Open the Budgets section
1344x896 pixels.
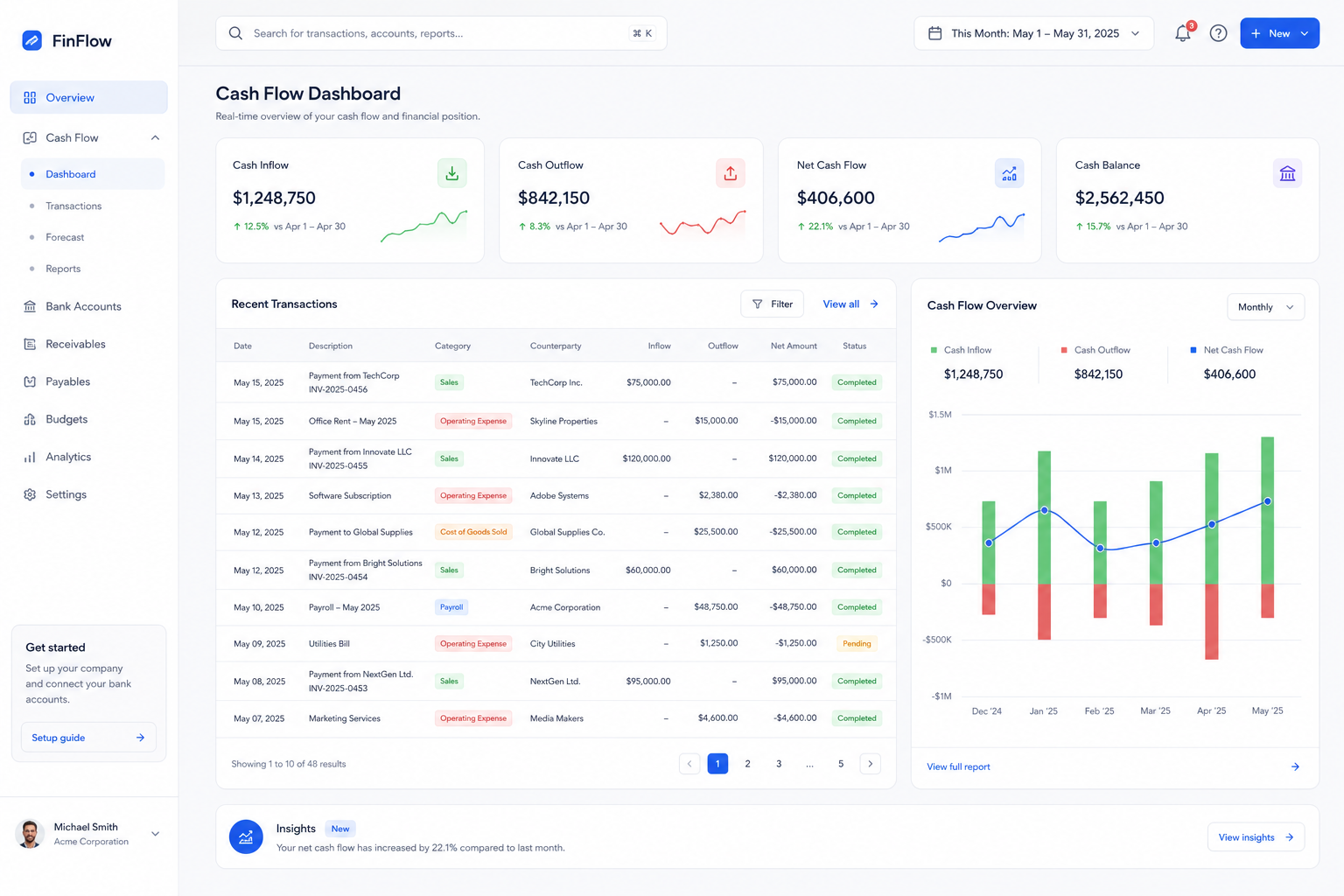point(66,419)
